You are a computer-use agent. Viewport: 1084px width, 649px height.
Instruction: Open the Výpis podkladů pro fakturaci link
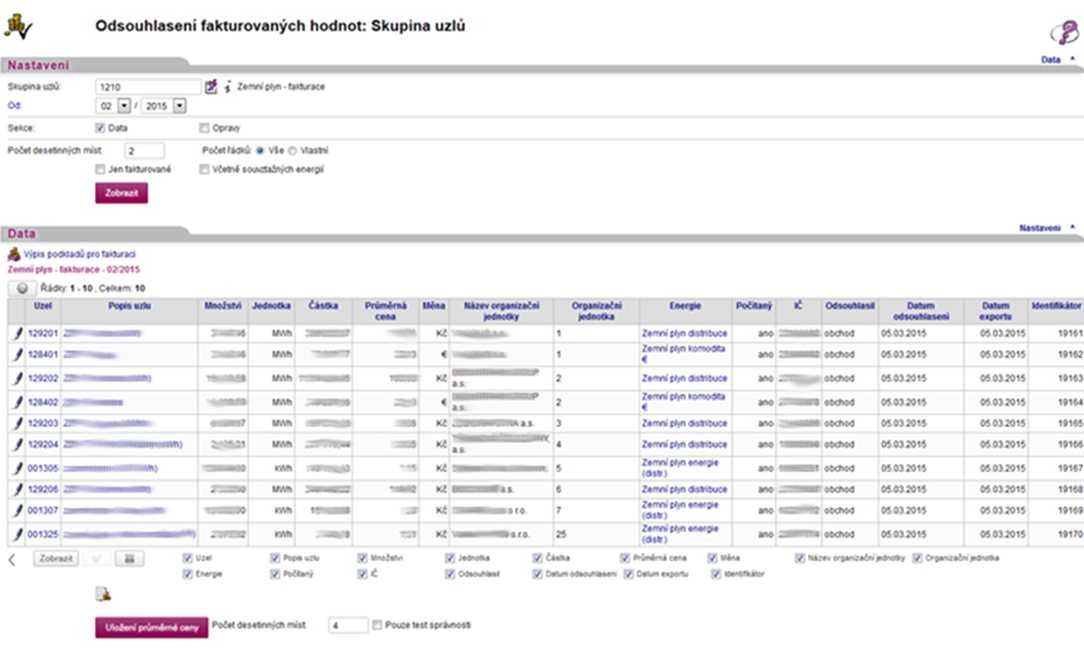[80, 254]
